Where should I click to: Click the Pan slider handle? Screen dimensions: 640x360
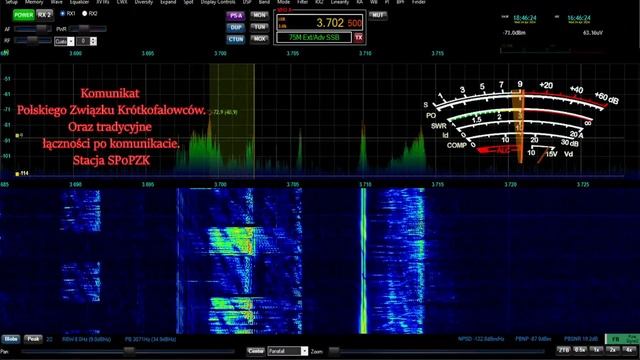tap(129, 351)
